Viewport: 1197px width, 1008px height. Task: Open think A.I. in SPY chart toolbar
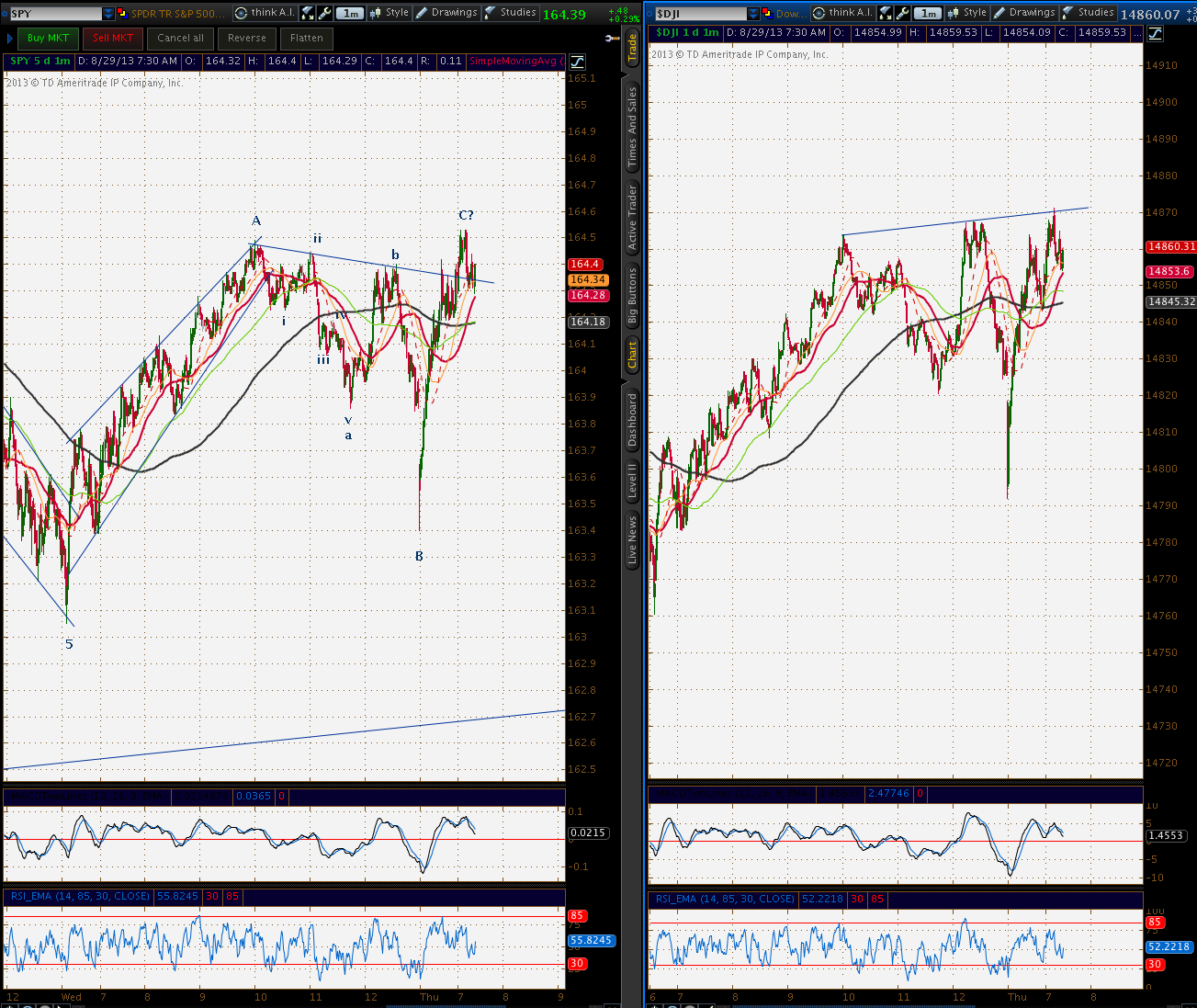point(265,13)
